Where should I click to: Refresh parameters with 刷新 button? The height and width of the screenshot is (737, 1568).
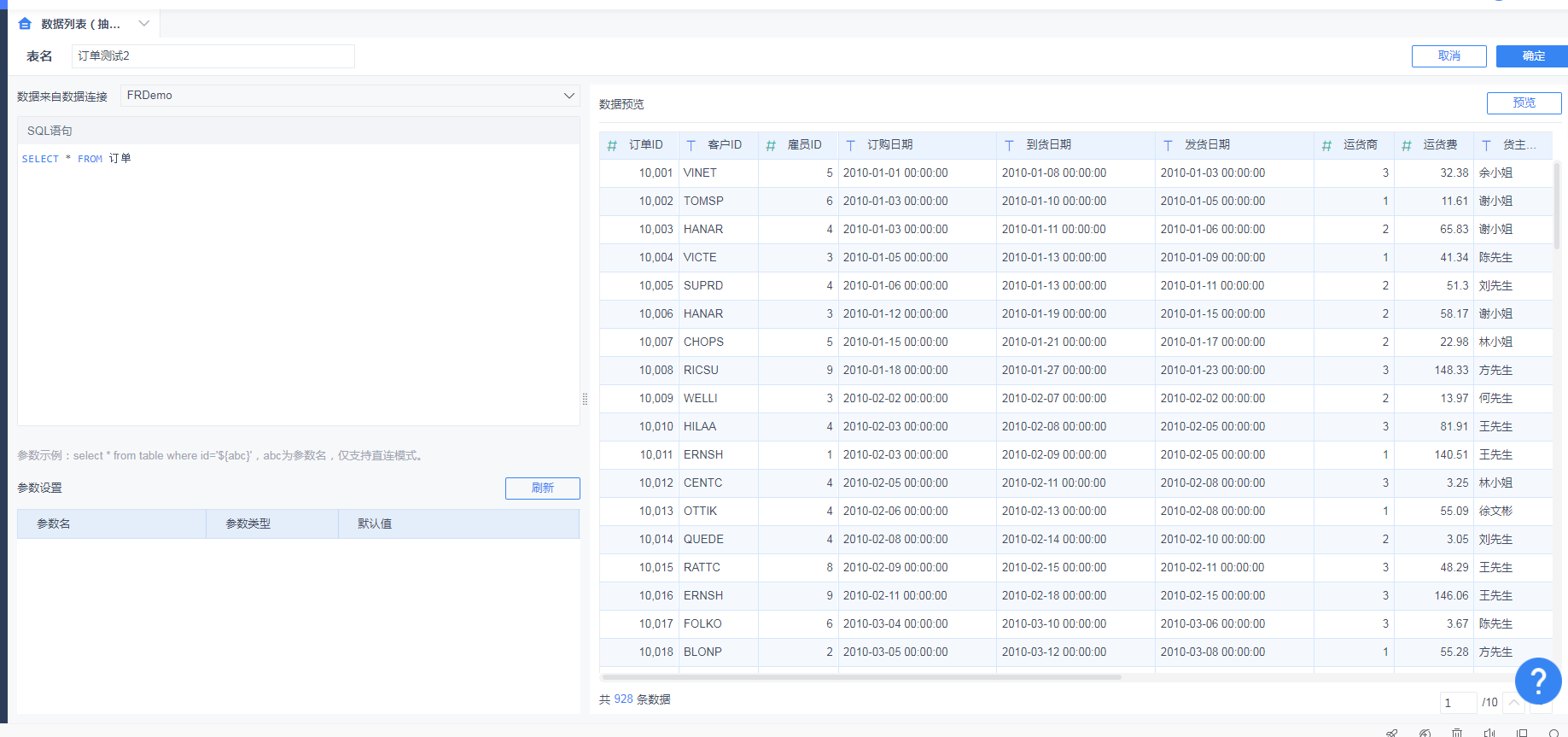542,488
